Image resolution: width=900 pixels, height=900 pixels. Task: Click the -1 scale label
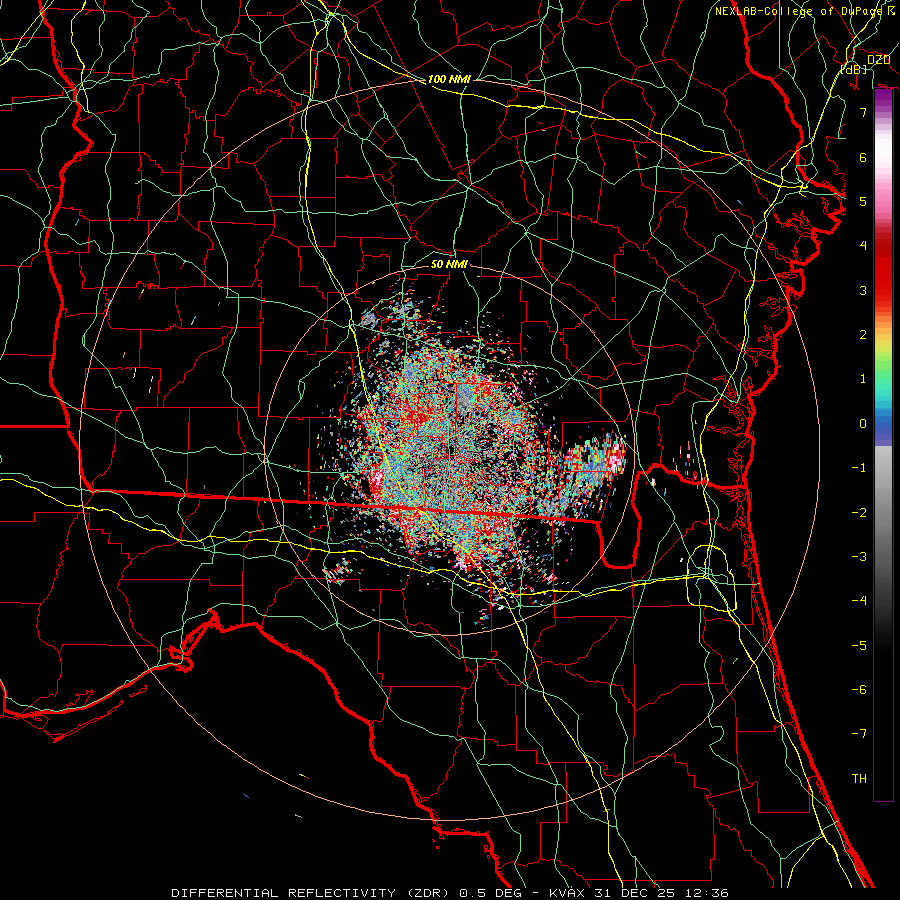tap(859, 468)
